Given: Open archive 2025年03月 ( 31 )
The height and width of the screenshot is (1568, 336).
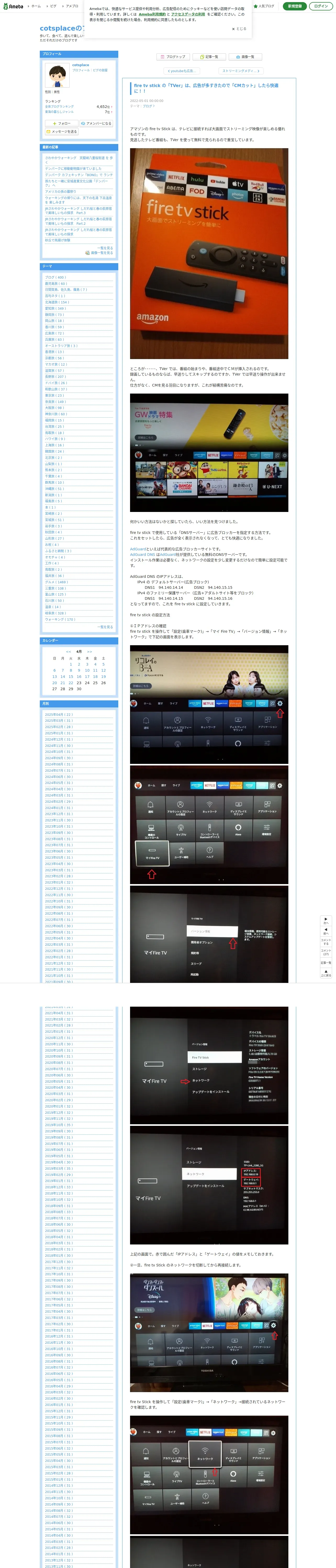Looking at the screenshot, I should (x=59, y=721).
